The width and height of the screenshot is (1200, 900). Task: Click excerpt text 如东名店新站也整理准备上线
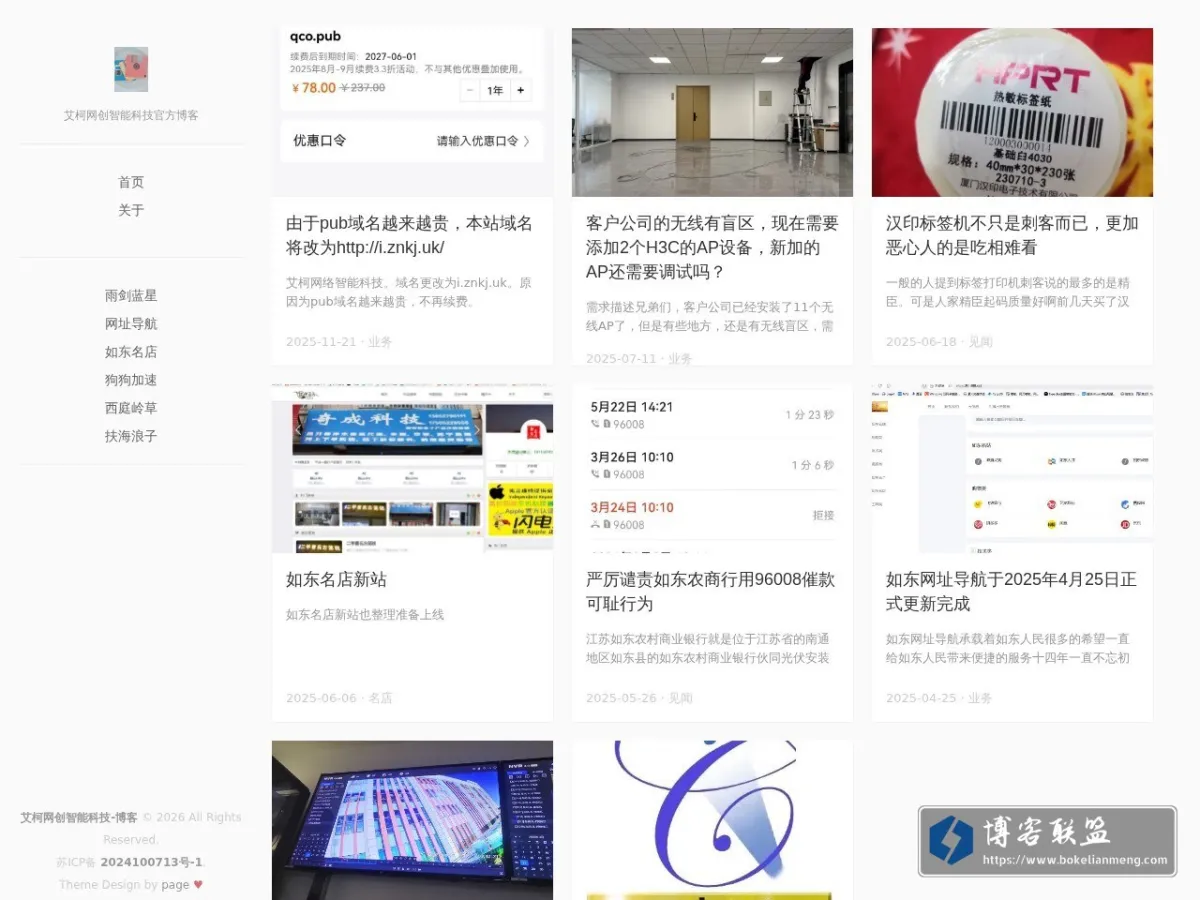[x=365, y=615]
